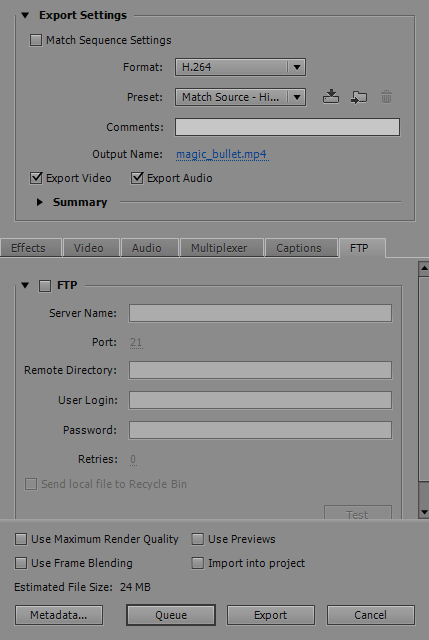Click the scrollbar down arrow

coord(424,512)
